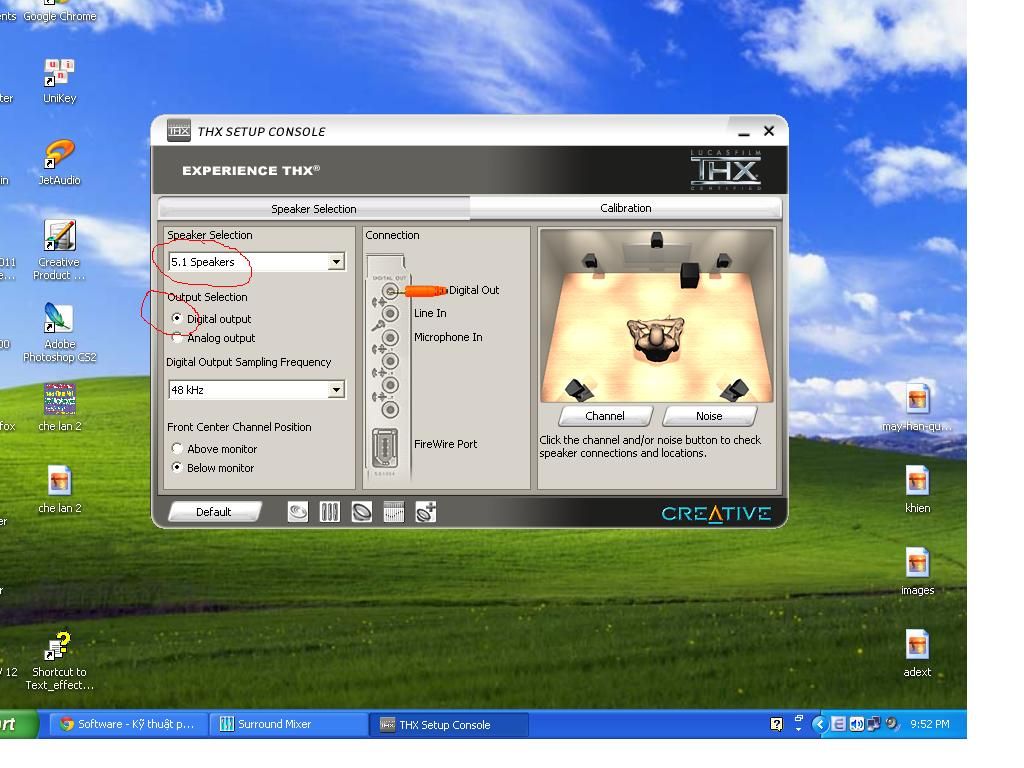Click the Digital Out jack on the connection diagram
Viewport: 1024px width, 768px height.
(x=390, y=290)
